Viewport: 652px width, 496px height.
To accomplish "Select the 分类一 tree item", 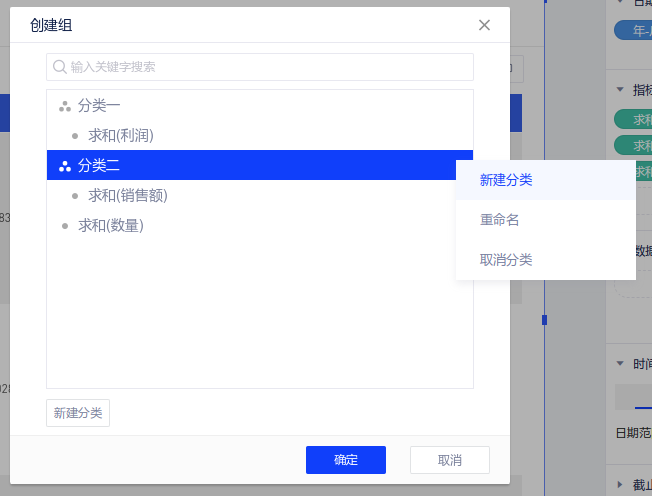I will click(x=99, y=105).
